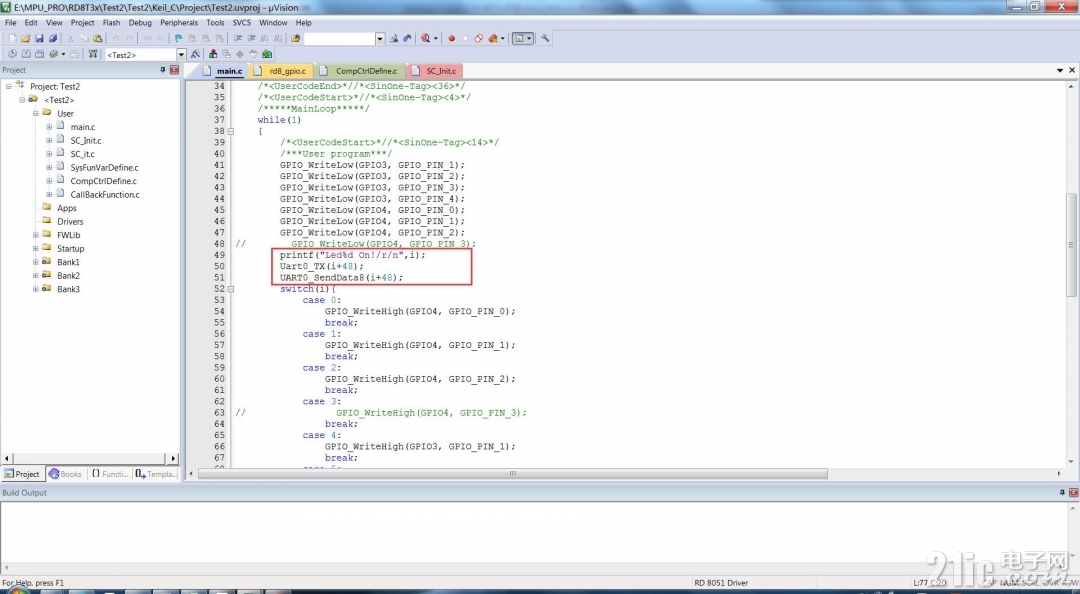Open the Flash menu
The height and width of the screenshot is (594, 1080).
tap(111, 23)
